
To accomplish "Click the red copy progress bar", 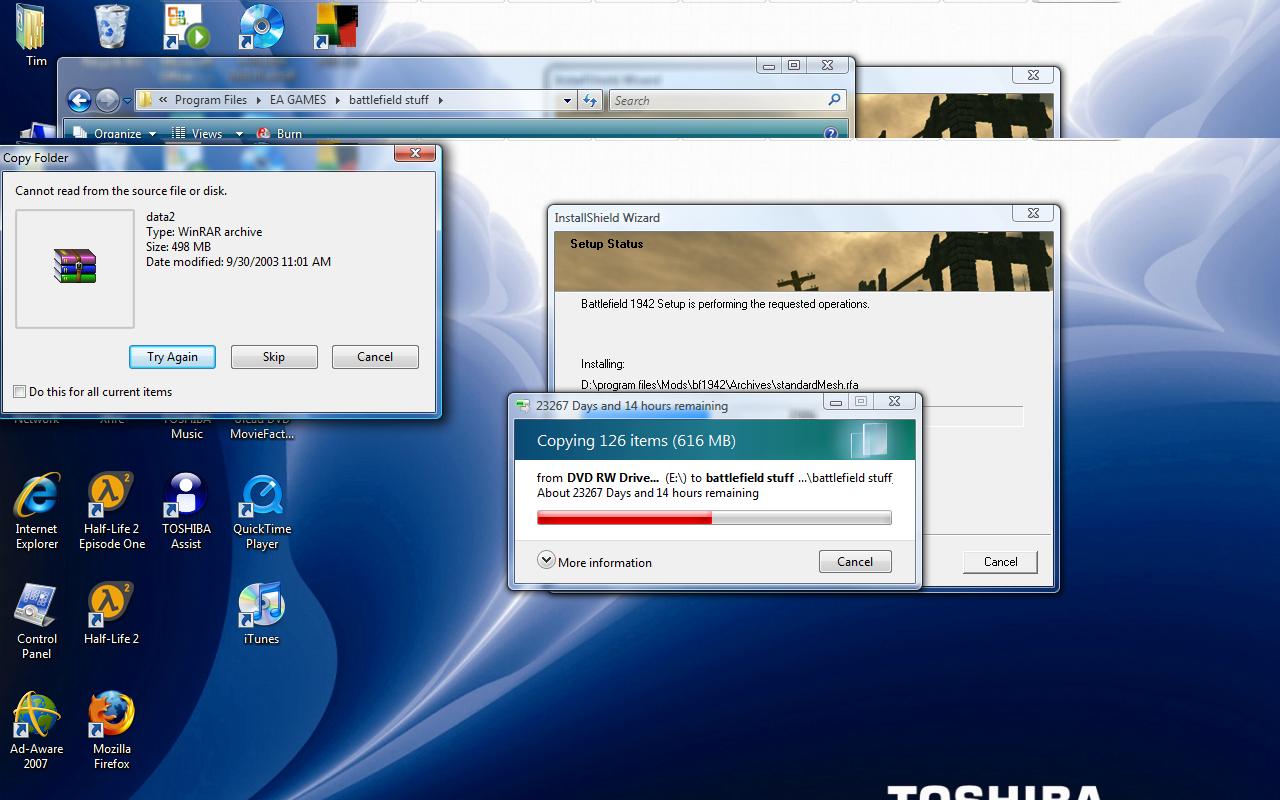I will [x=714, y=518].
